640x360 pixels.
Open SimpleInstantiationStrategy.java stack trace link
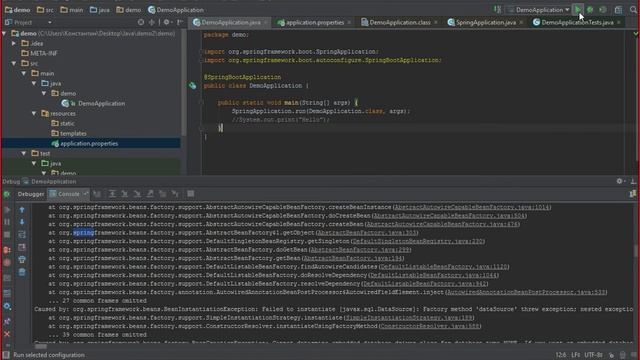(x=409, y=318)
